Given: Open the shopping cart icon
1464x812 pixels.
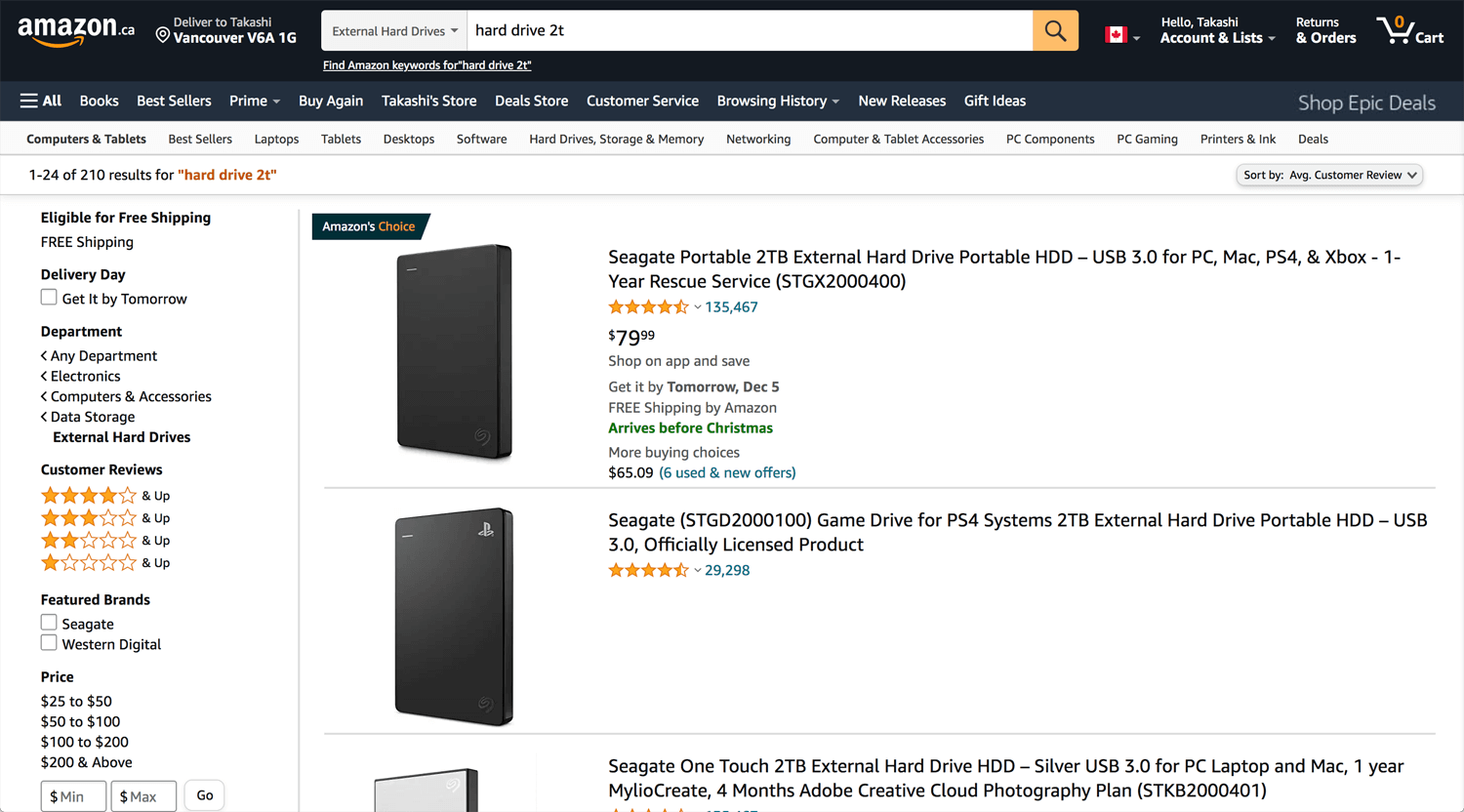Looking at the screenshot, I should pos(1409,30).
